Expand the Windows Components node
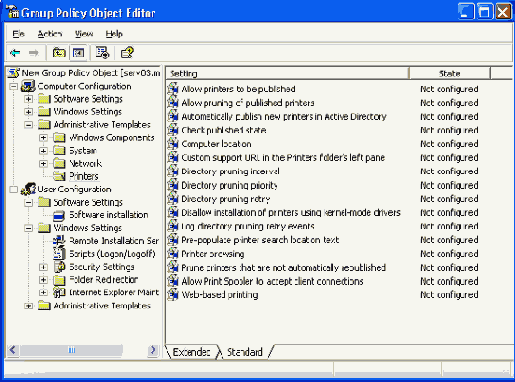Image resolution: width=515 pixels, height=382 pixels. click(43, 138)
